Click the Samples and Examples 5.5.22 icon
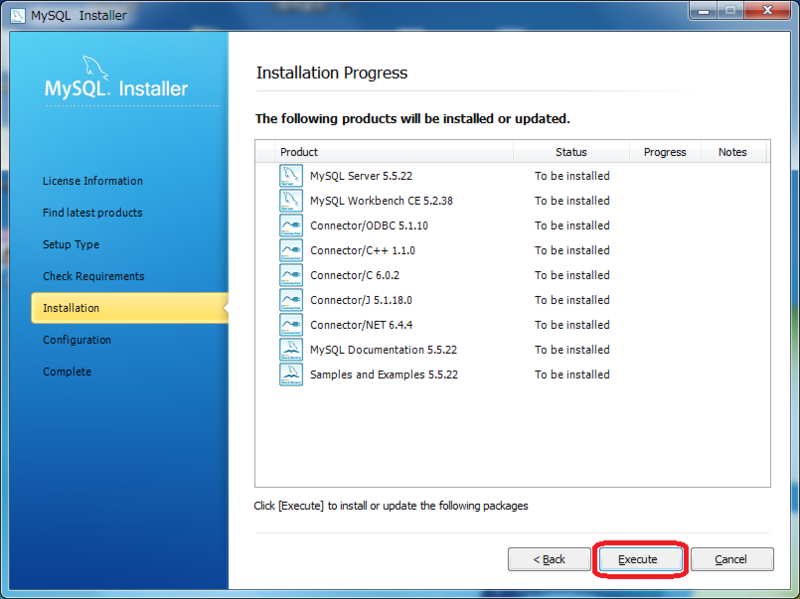Image resolution: width=800 pixels, height=599 pixels. [291, 375]
